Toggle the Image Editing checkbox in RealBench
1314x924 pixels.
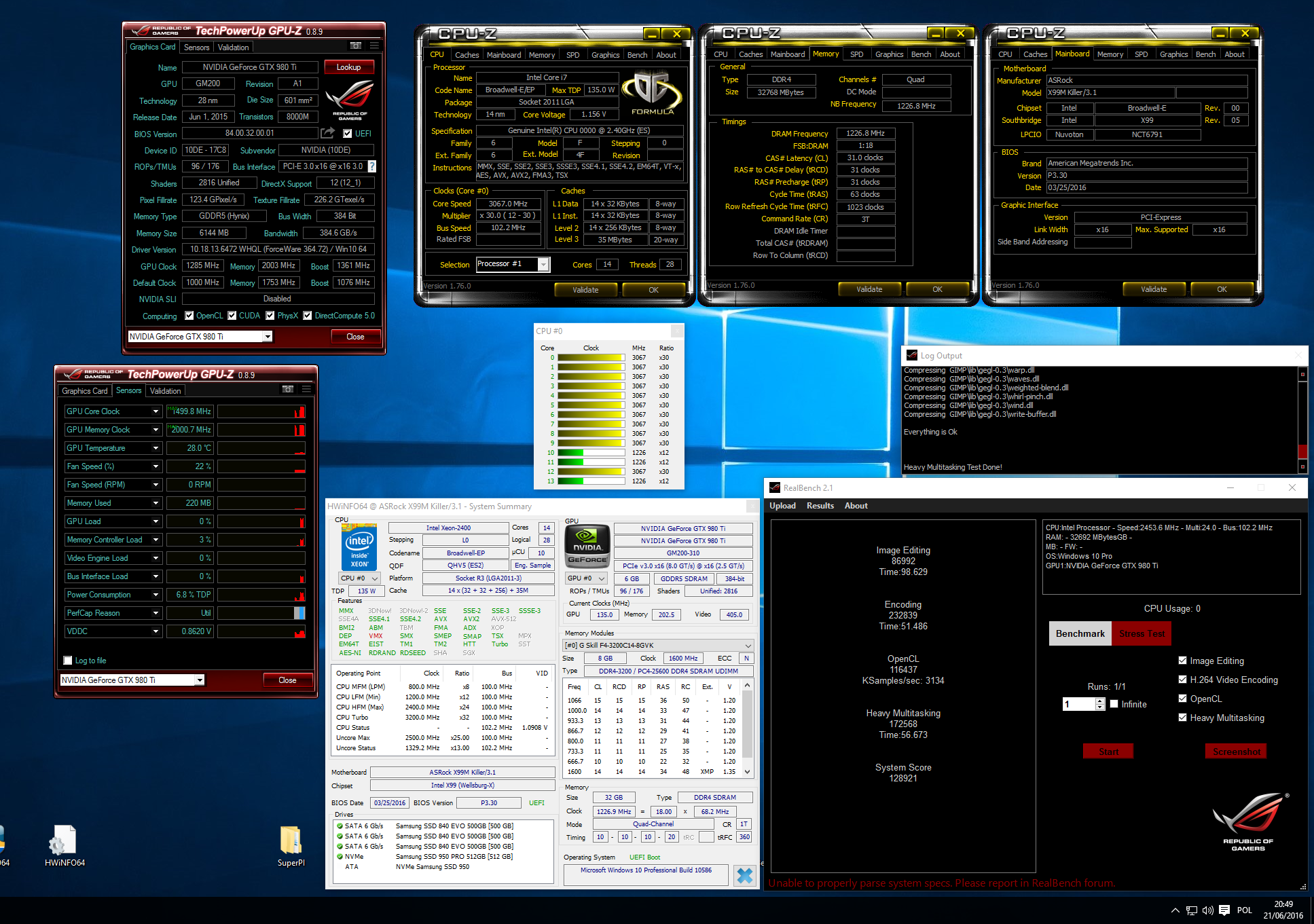1182,661
